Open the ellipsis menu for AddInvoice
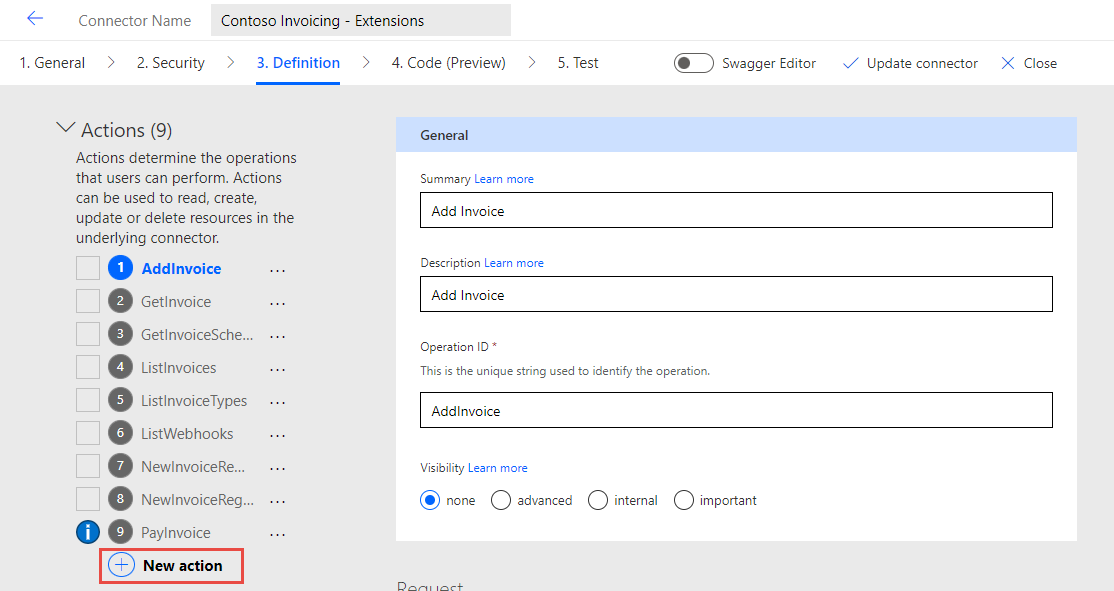Viewport: 1114px width, 591px height. [x=277, y=268]
